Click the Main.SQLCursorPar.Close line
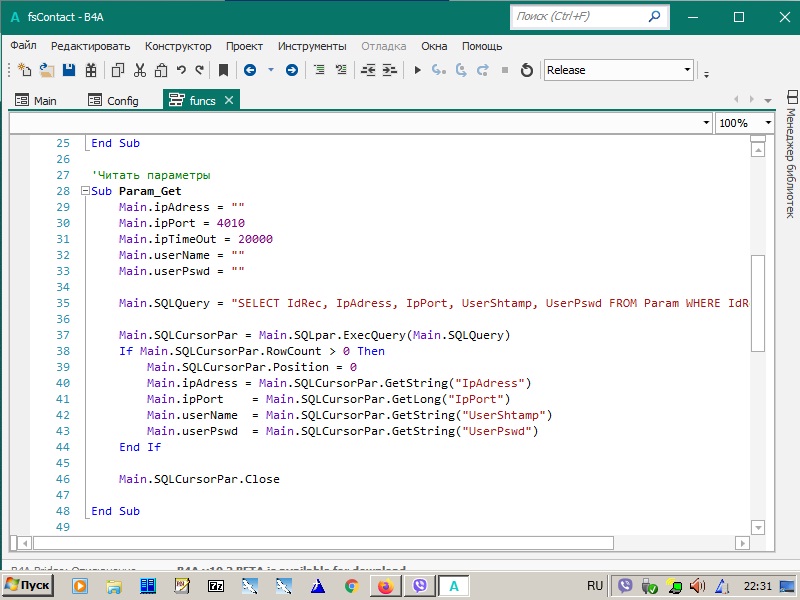The width and height of the screenshot is (800, 600). (x=199, y=479)
